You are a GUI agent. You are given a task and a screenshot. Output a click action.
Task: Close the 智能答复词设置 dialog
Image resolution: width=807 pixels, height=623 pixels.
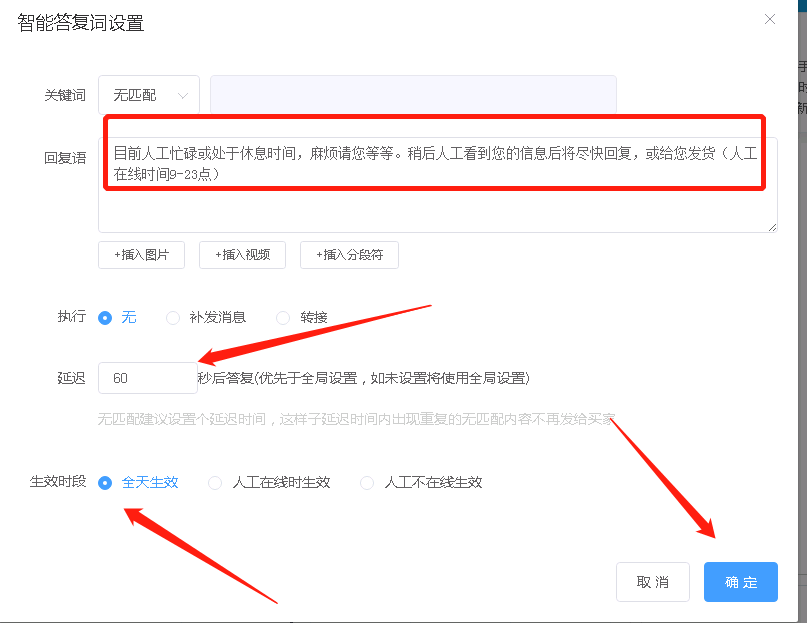click(x=769, y=20)
